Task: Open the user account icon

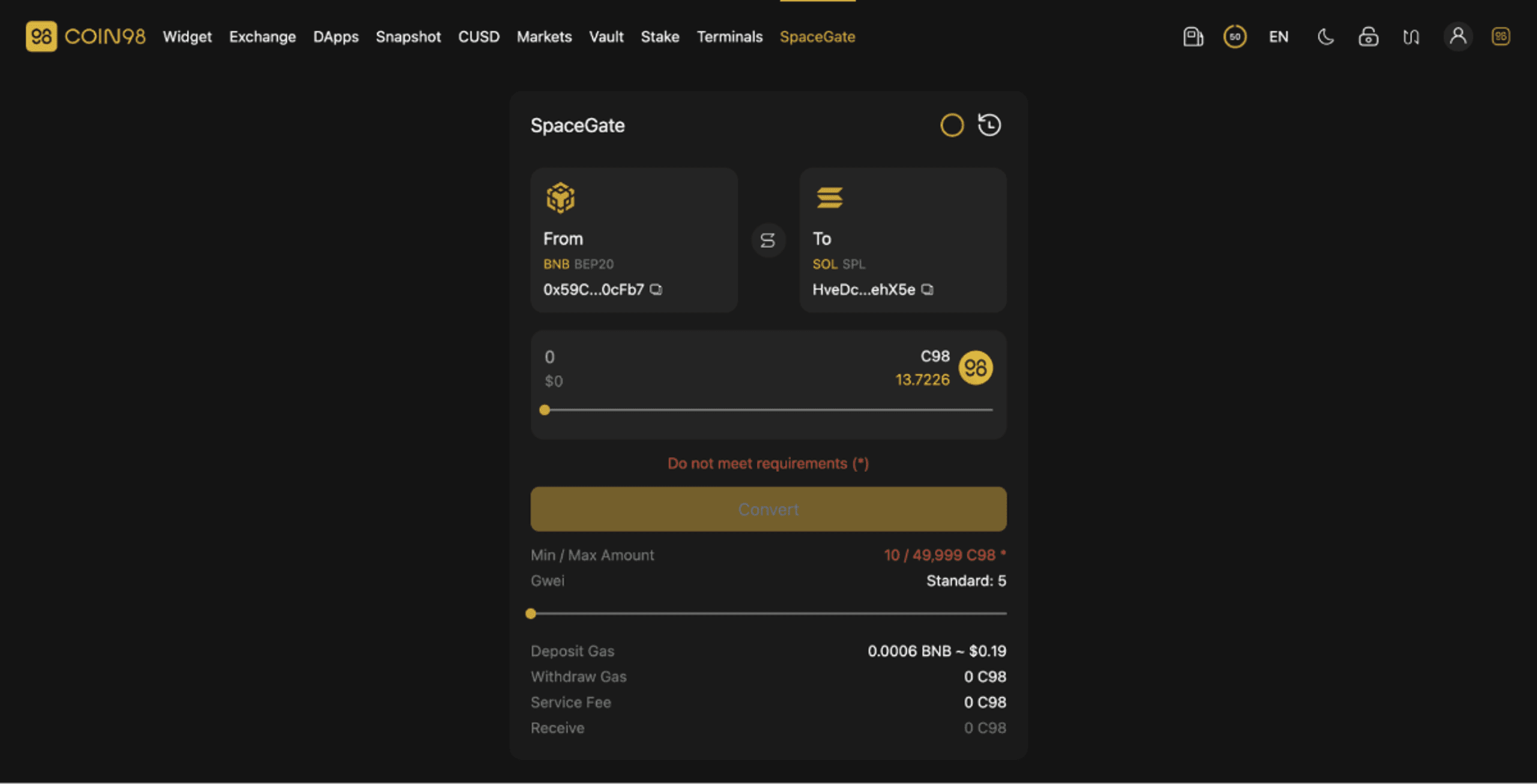Action: (x=1458, y=37)
